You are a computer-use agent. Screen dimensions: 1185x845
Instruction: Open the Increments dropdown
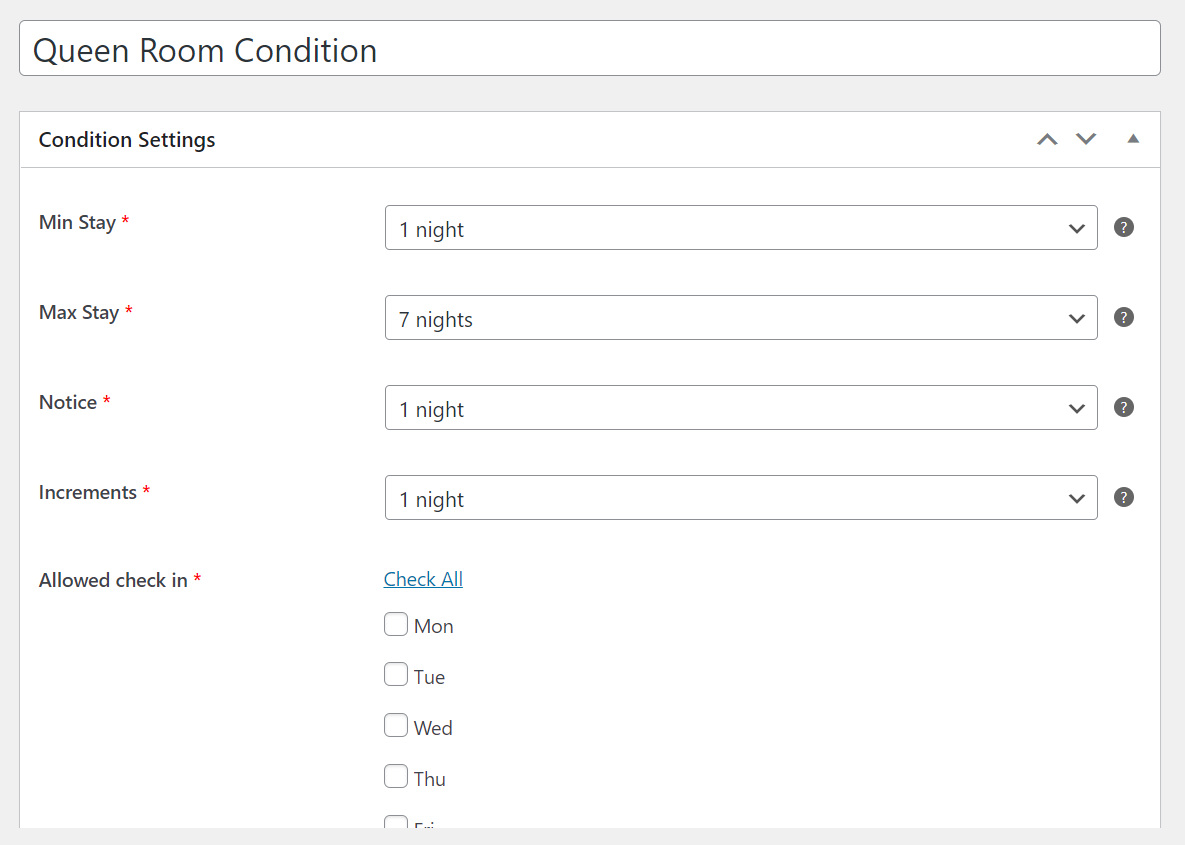[741, 497]
